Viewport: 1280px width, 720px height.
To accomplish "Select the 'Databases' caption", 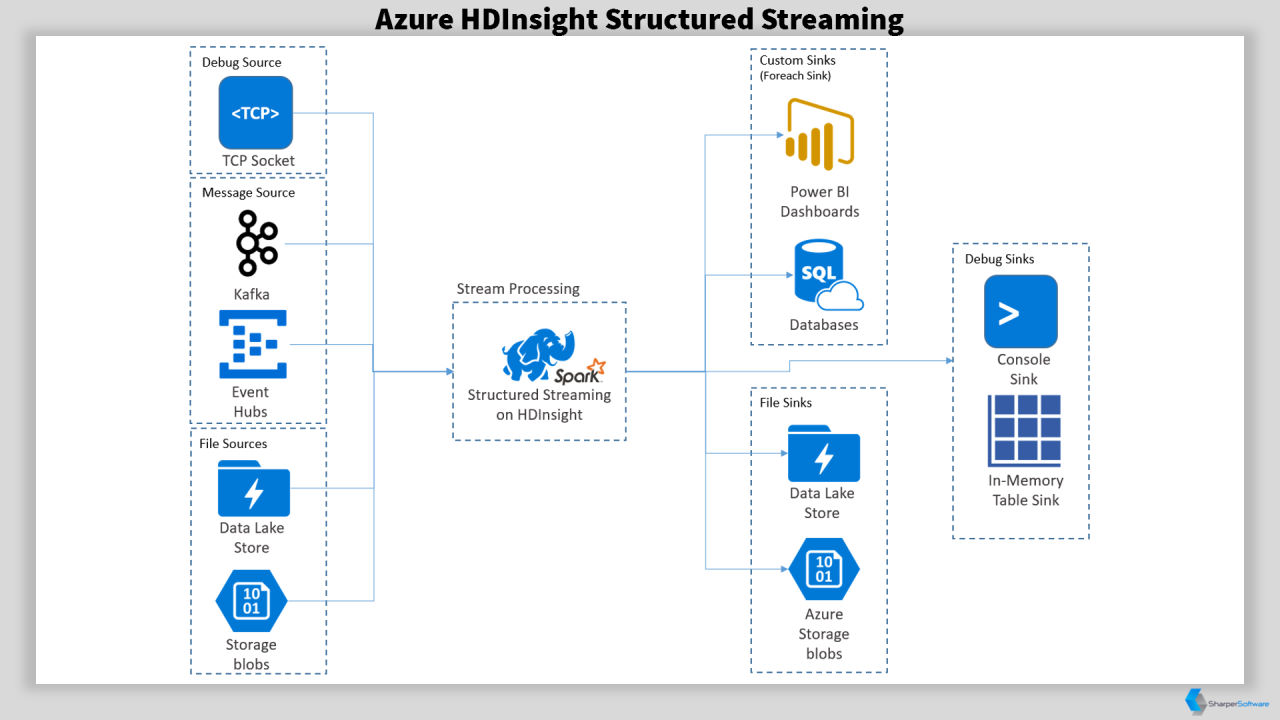I will [824, 325].
